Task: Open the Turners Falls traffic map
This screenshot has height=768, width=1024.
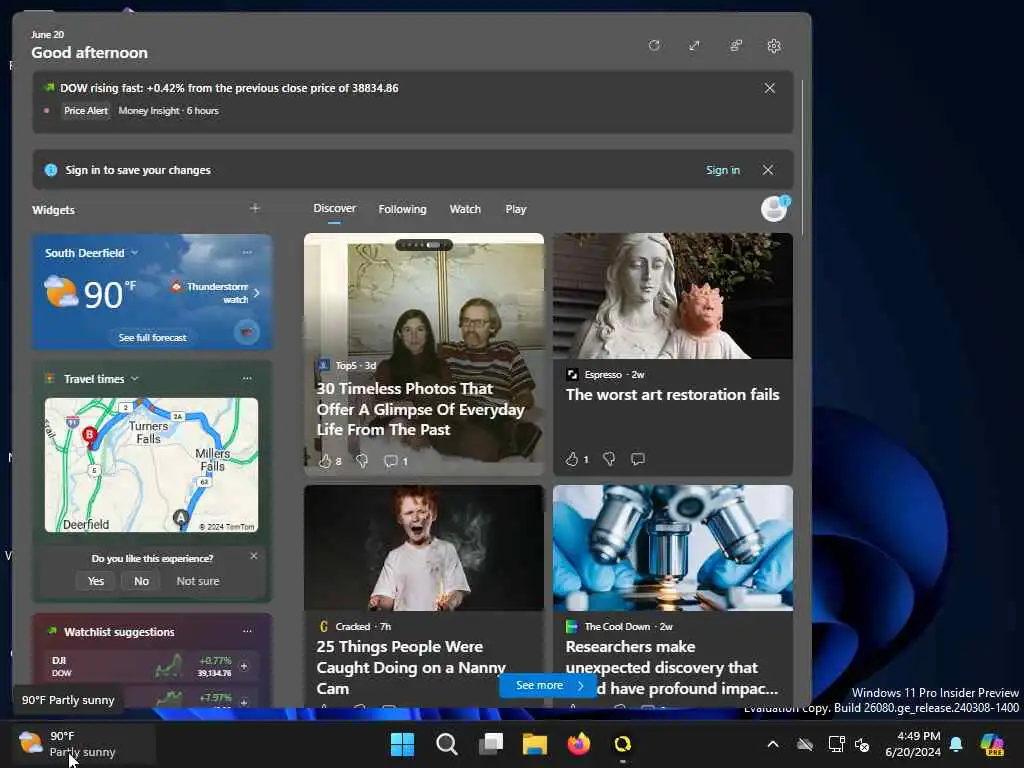Action: tap(152, 465)
